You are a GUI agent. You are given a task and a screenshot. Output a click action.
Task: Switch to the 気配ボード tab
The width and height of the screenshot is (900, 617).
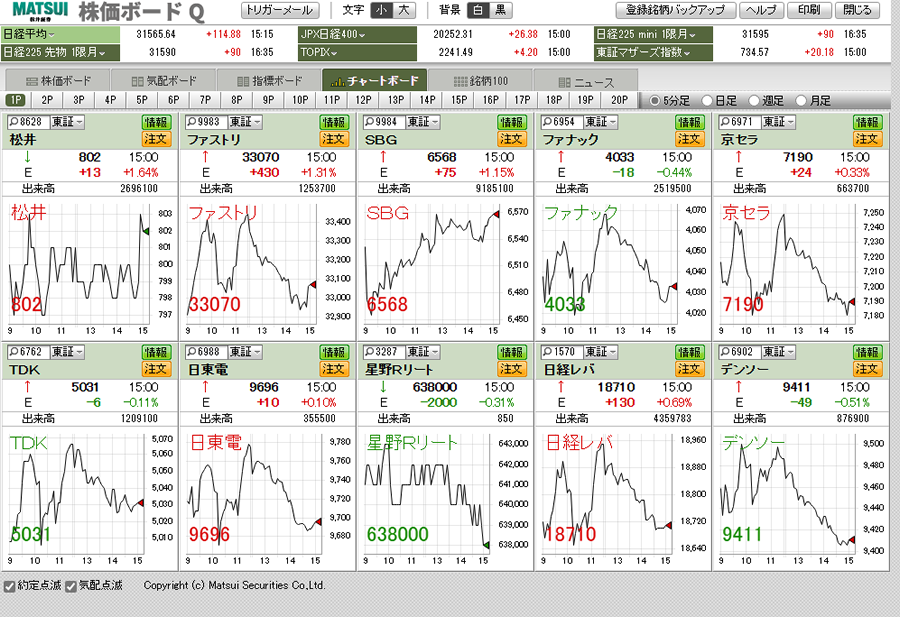click(x=164, y=81)
